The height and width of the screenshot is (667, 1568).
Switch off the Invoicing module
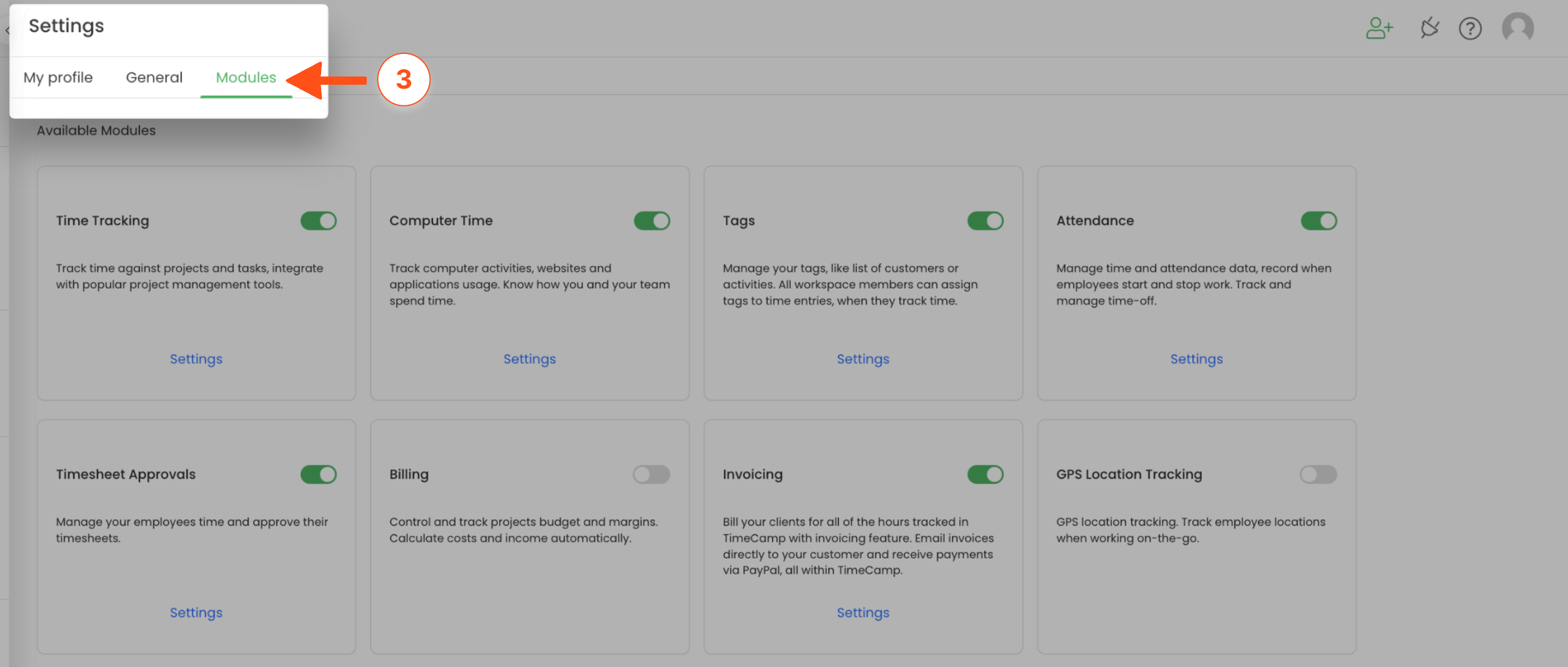(x=985, y=475)
